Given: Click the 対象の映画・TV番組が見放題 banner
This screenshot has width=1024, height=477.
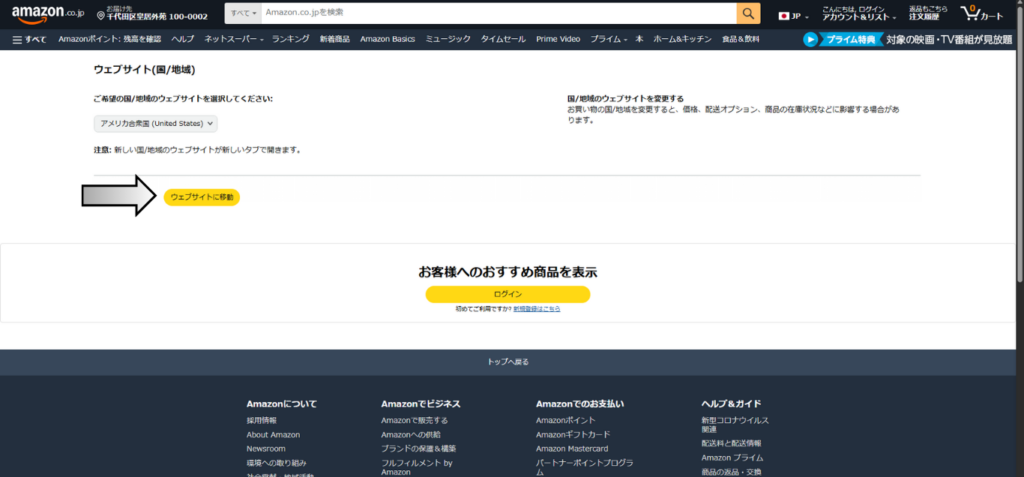Looking at the screenshot, I should [x=949, y=39].
